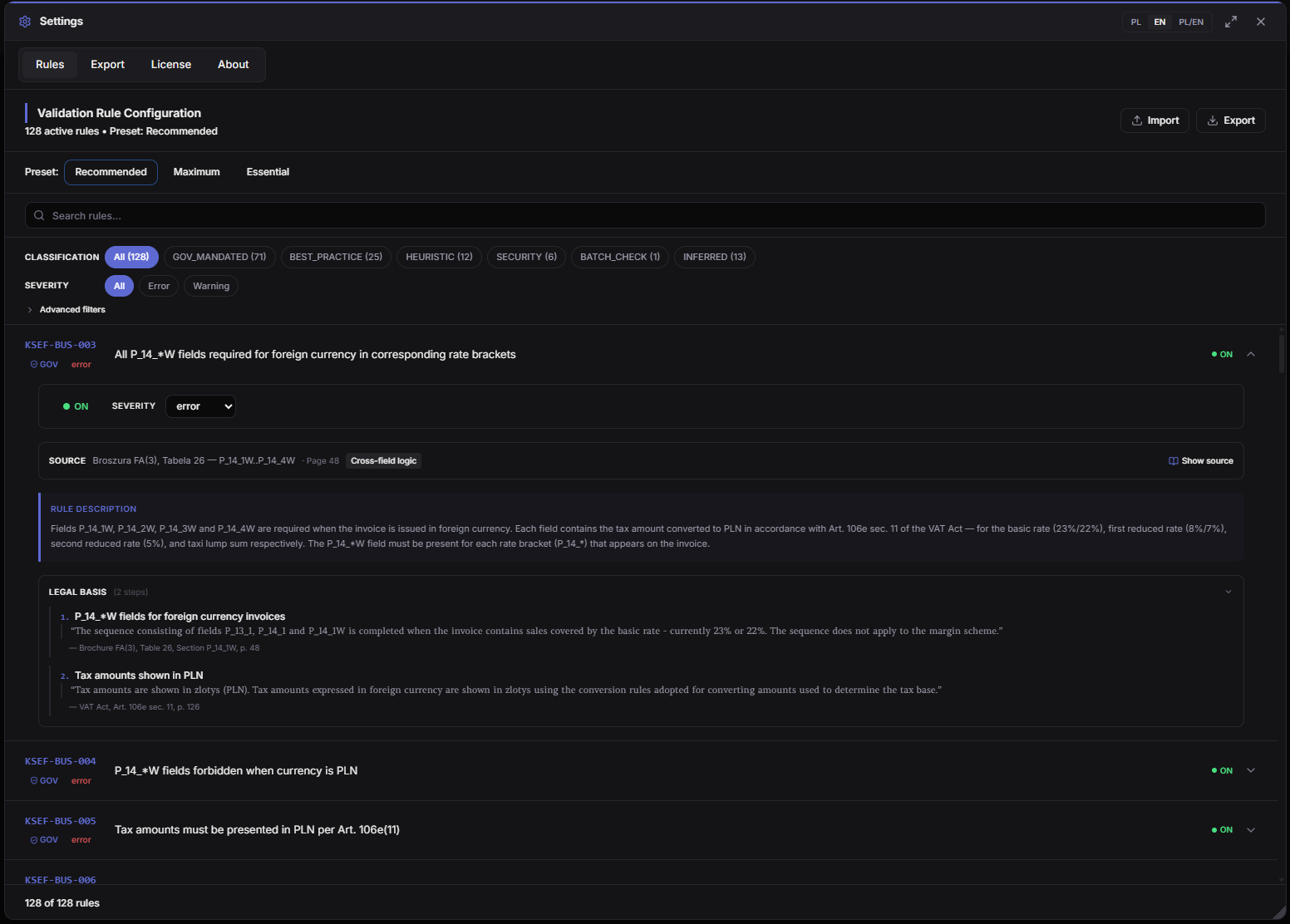Expand settings dialog with the fullscreen arrows icon
Viewport: 1290px width, 924px height.
[1231, 22]
